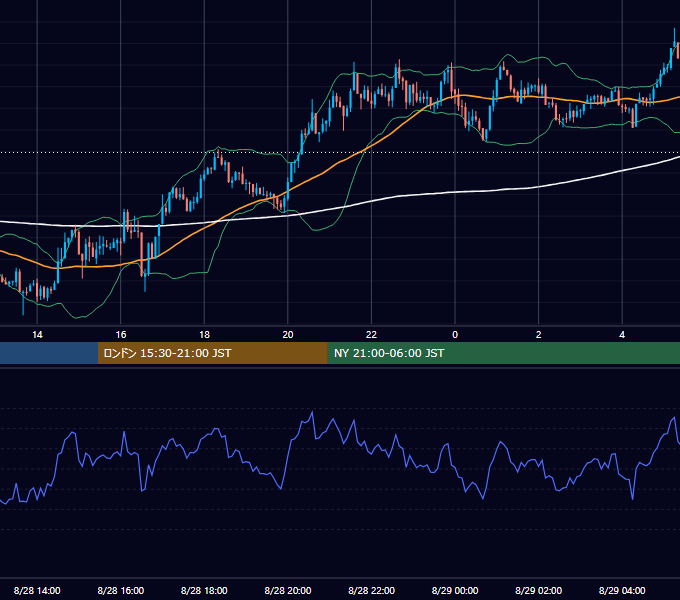
Task: Click the 8/28 16:00 time label
Action: click(x=121, y=590)
